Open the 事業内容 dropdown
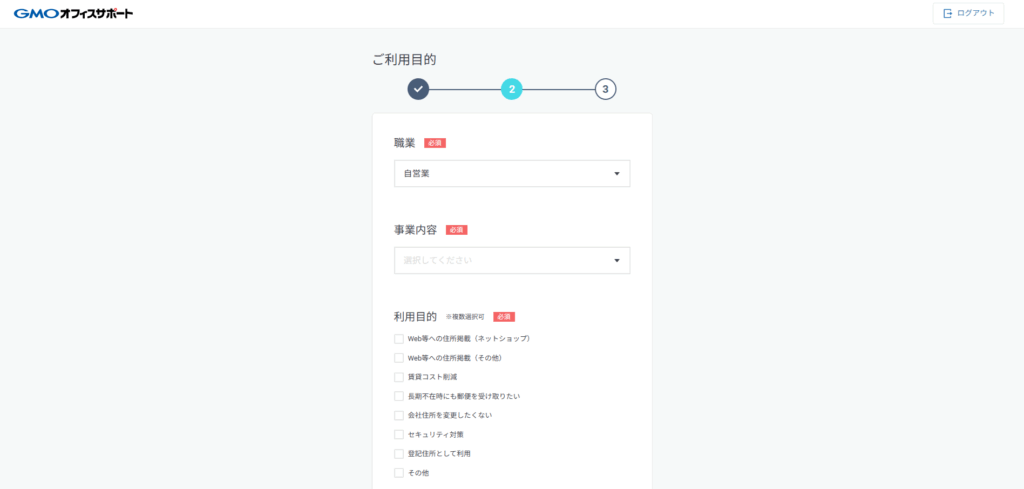 [x=512, y=260]
